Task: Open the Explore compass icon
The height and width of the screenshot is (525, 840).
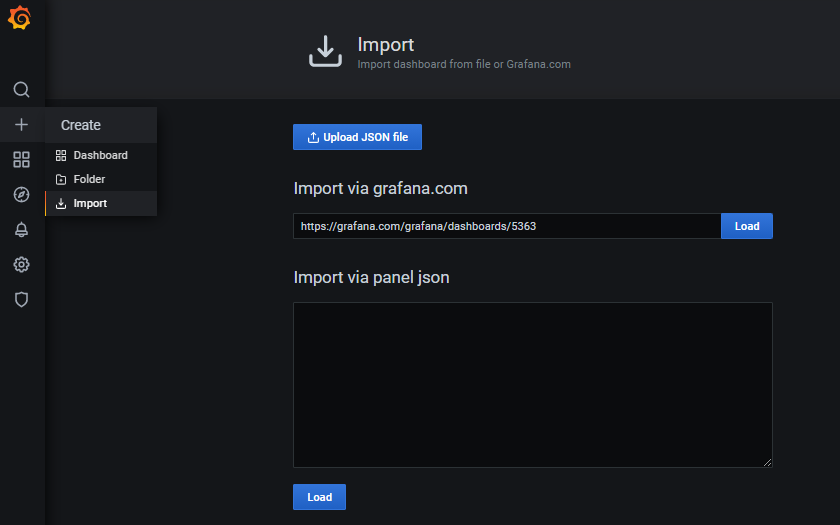Action: [21, 194]
